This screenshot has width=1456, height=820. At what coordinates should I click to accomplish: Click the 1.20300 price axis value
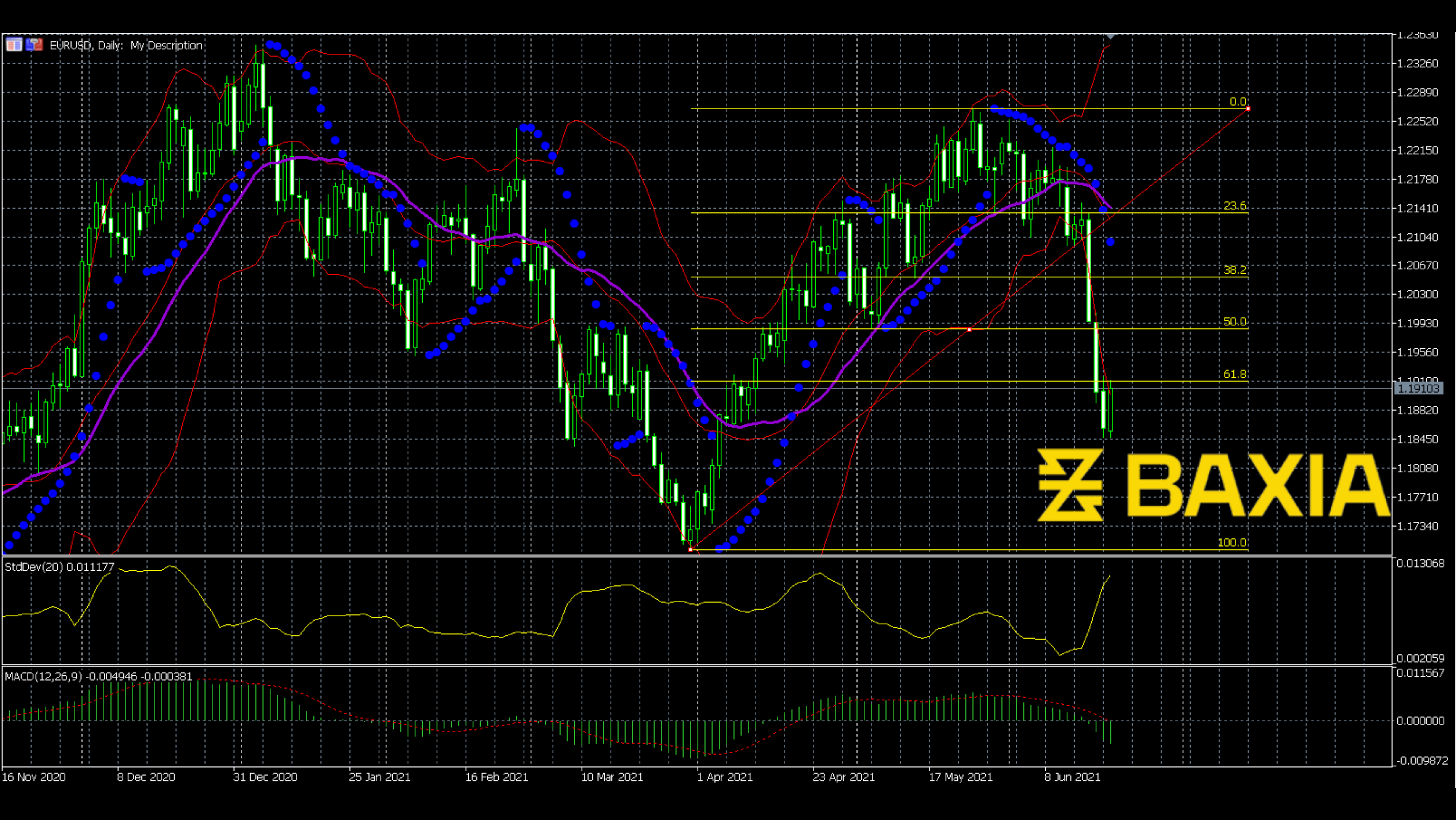pyautogui.click(x=1418, y=294)
